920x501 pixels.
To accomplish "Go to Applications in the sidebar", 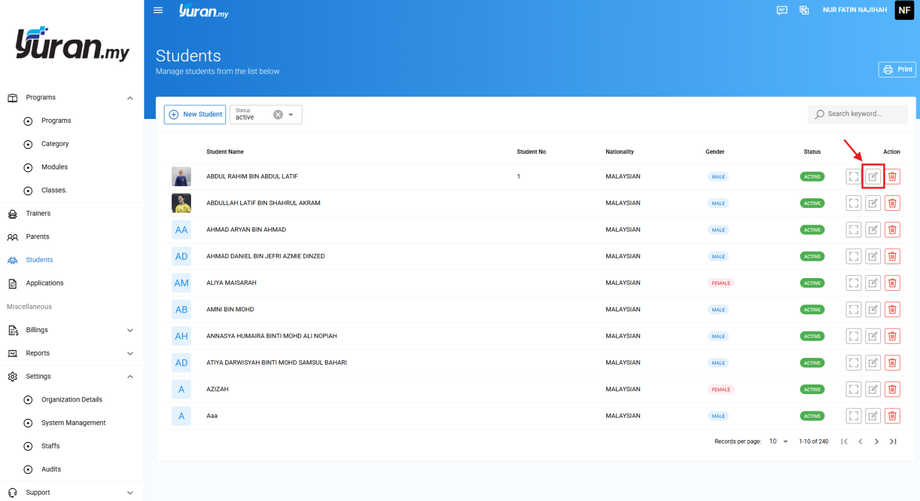I will (44, 283).
